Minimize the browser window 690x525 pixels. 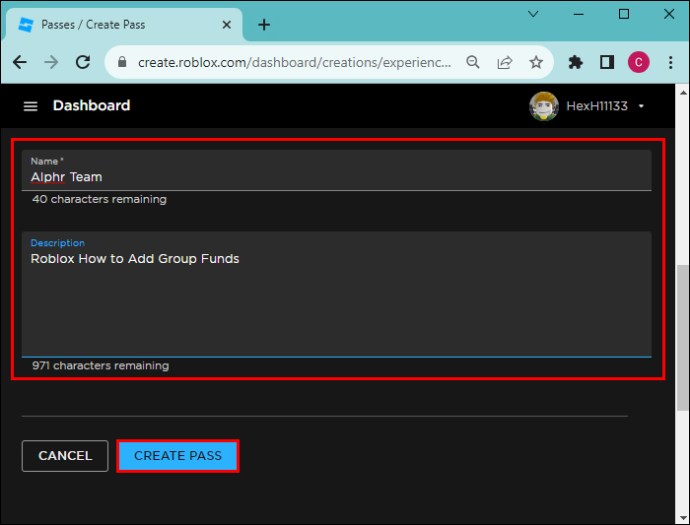(x=579, y=14)
